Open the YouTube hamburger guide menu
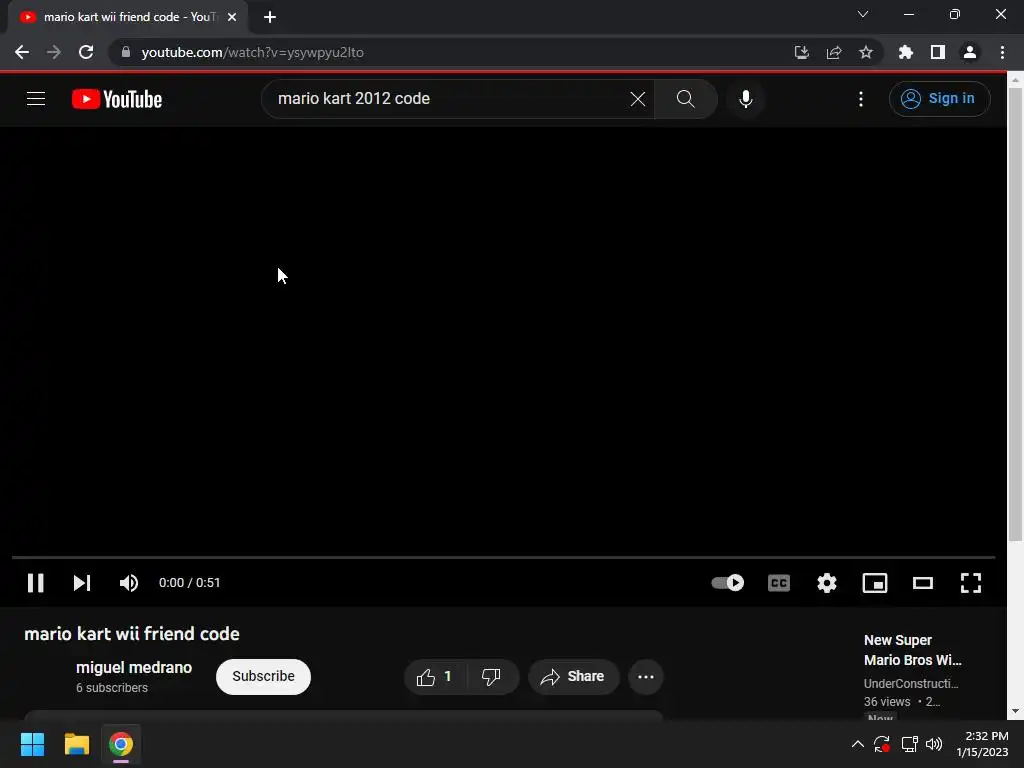 click(36, 99)
